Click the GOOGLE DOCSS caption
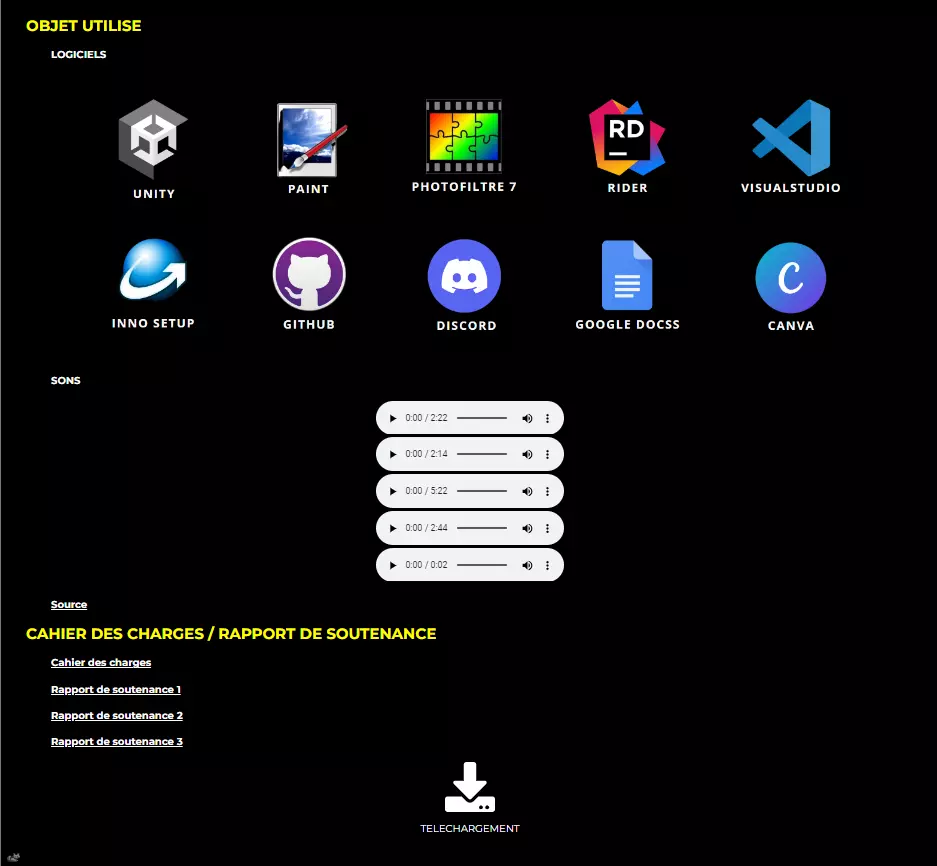The height and width of the screenshot is (866, 937). click(x=627, y=325)
